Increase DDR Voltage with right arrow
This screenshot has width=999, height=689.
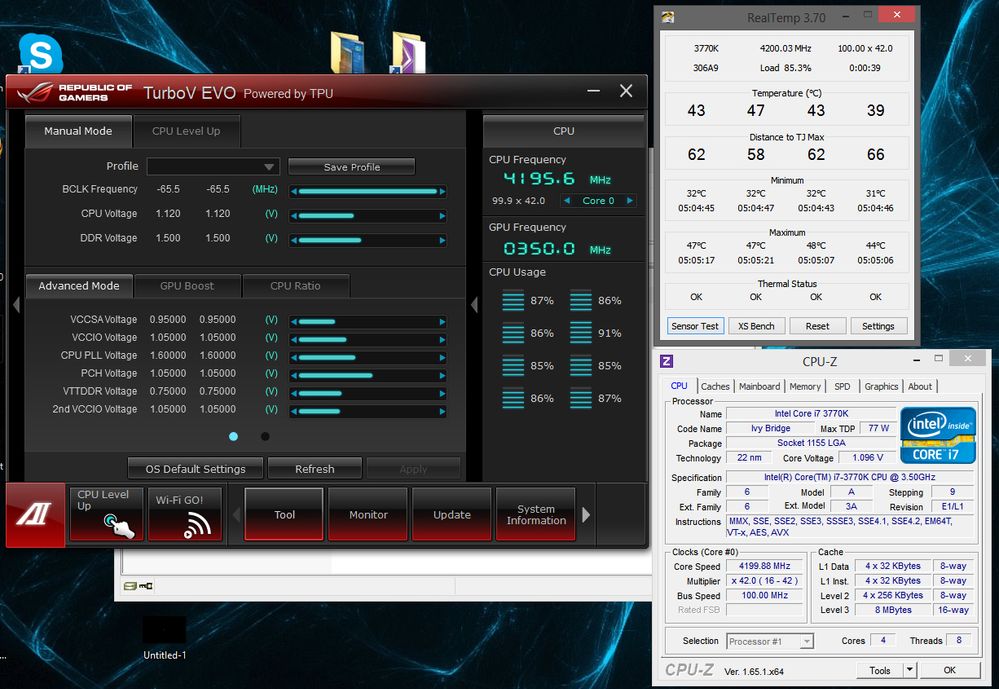[x=442, y=240]
